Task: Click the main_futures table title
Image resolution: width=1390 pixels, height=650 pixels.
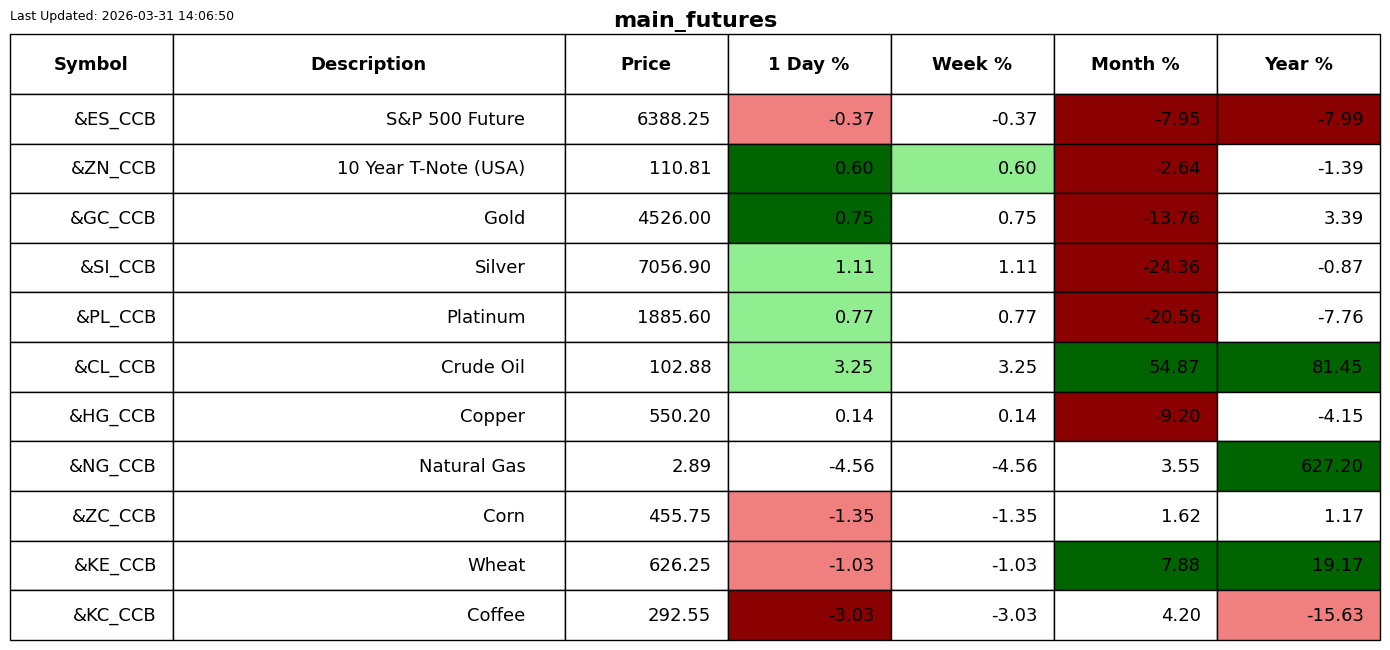Action: point(695,20)
